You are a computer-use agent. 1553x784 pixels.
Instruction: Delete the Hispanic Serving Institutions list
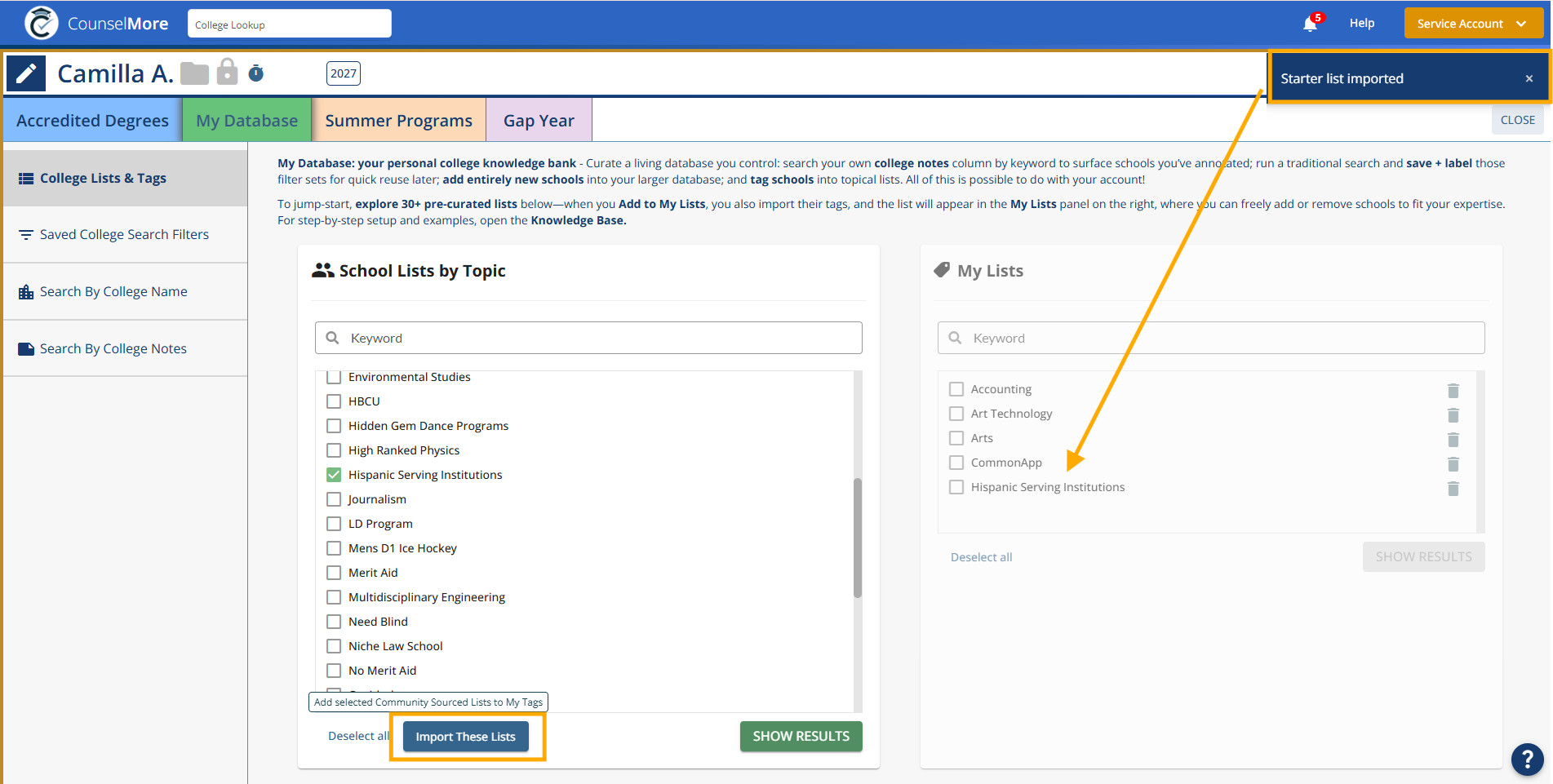coord(1453,488)
